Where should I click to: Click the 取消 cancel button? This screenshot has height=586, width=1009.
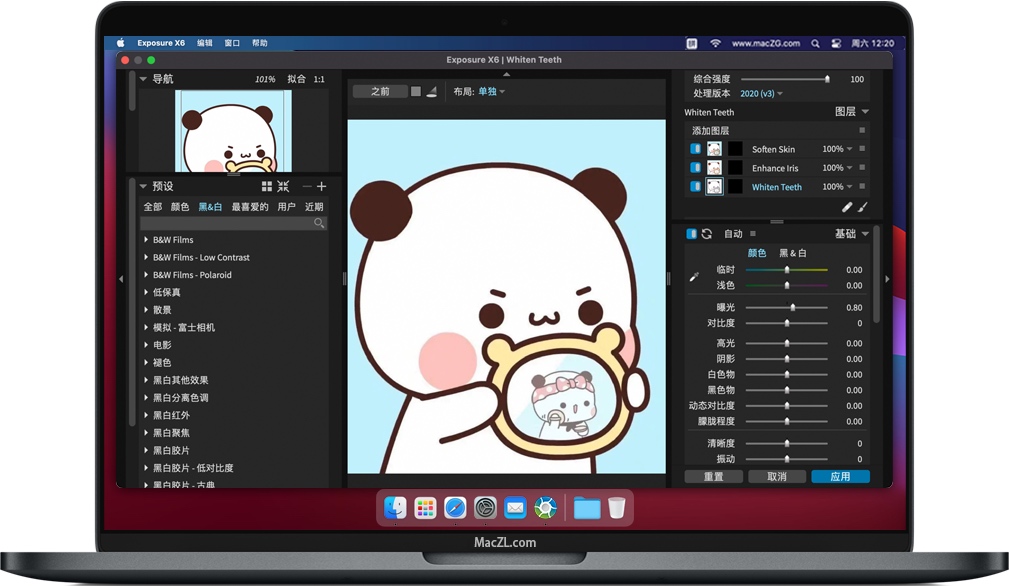coord(777,476)
